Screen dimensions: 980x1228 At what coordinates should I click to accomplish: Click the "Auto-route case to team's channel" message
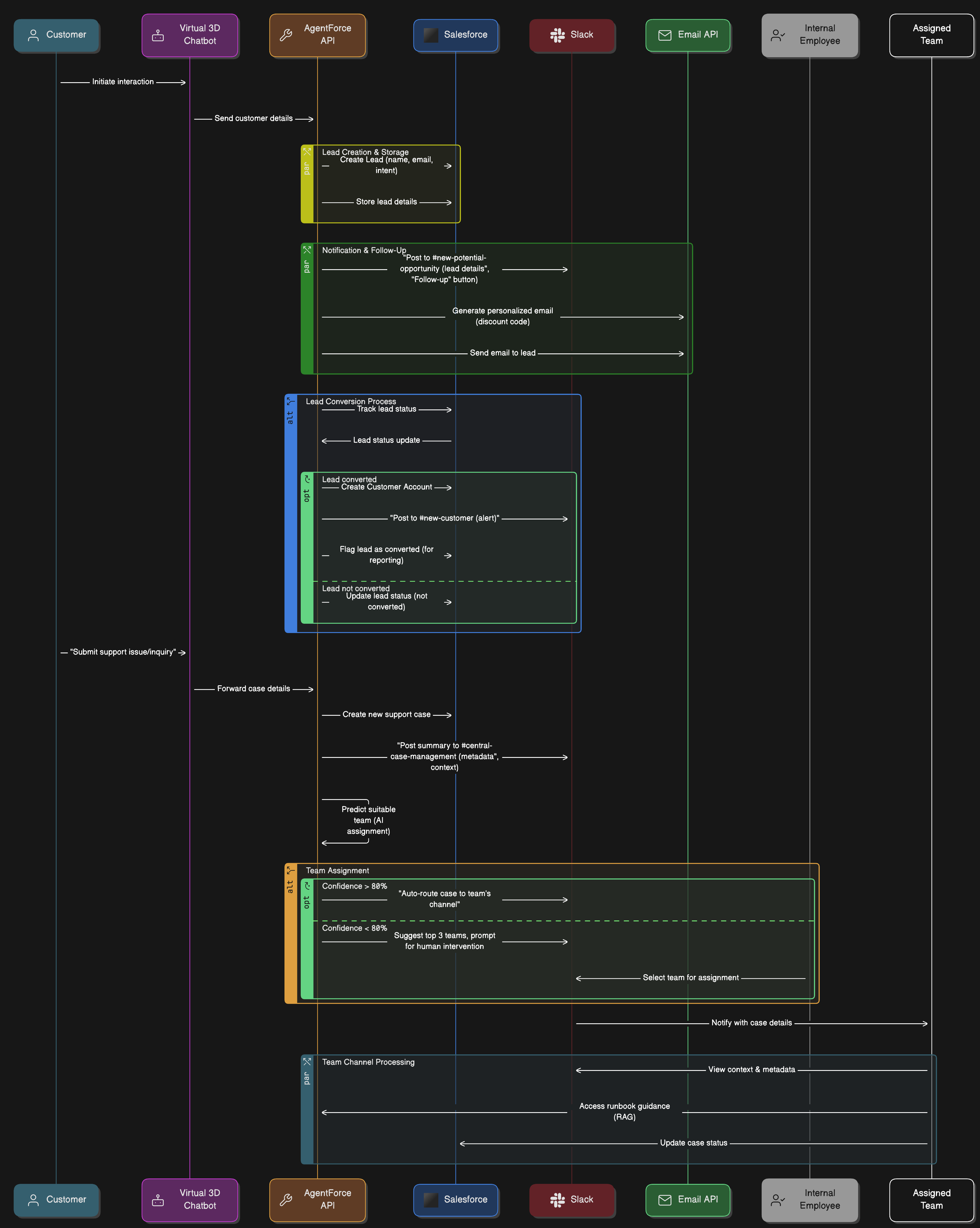pyautogui.click(x=445, y=899)
